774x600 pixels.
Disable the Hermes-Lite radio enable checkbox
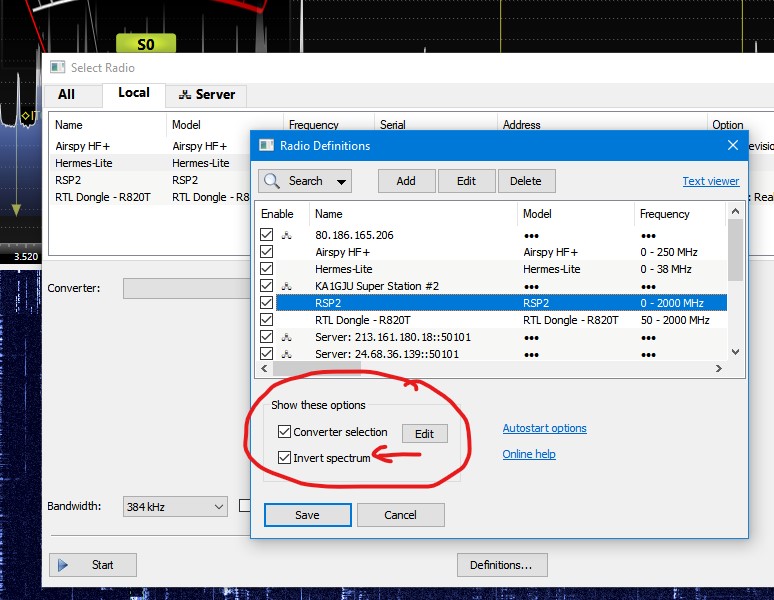[x=267, y=269]
